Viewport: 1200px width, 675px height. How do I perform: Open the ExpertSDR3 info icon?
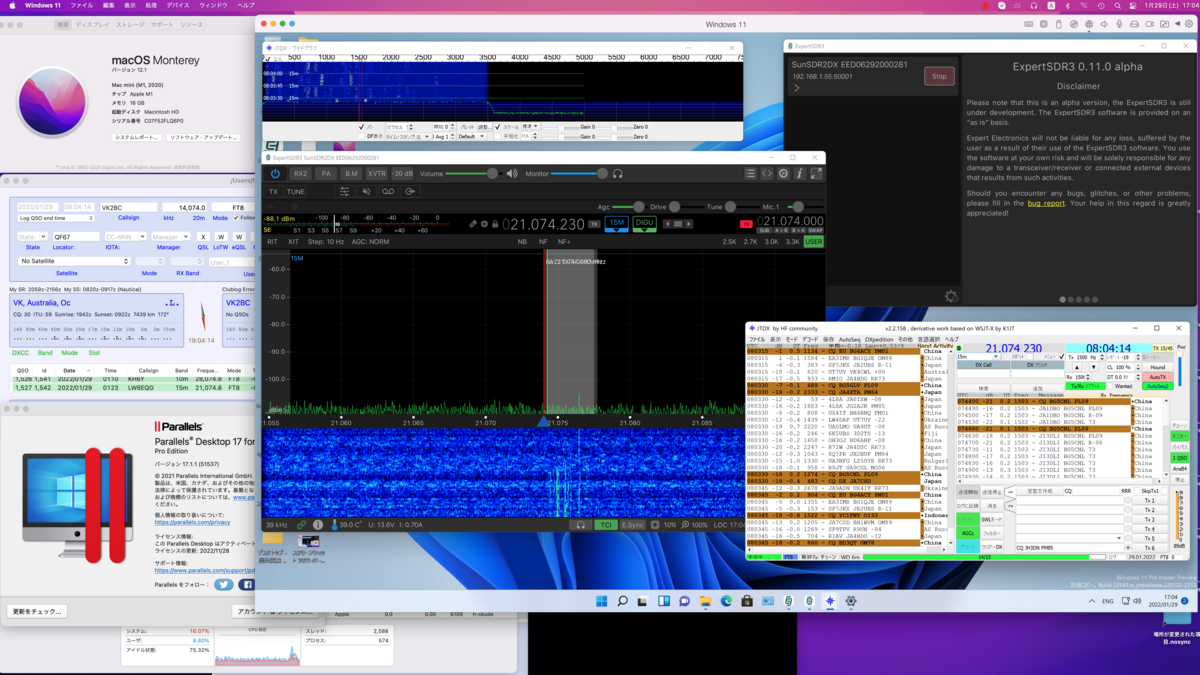pos(800,174)
